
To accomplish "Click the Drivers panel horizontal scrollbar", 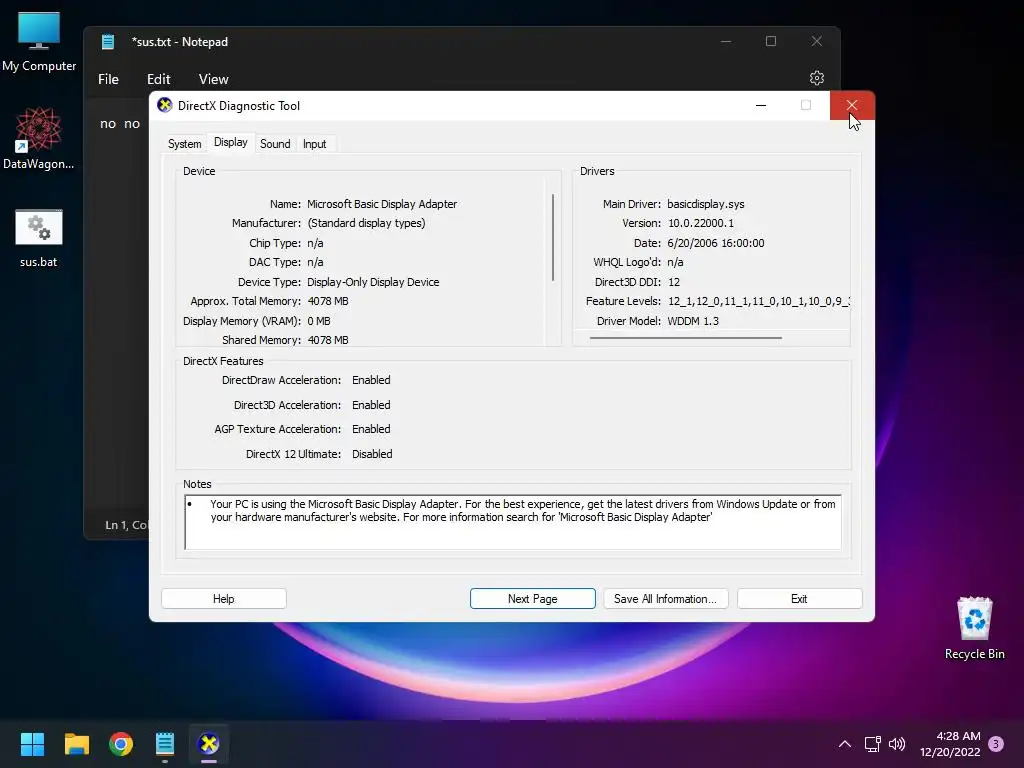I will (x=685, y=338).
